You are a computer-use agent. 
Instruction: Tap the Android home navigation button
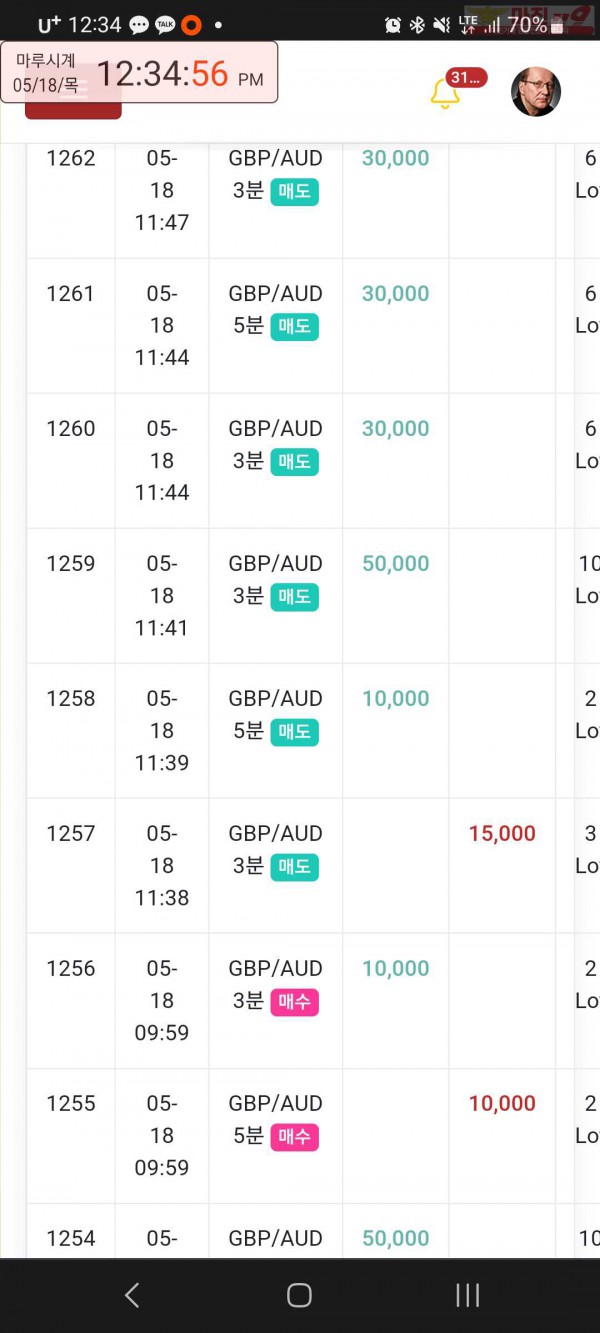coord(299,1295)
